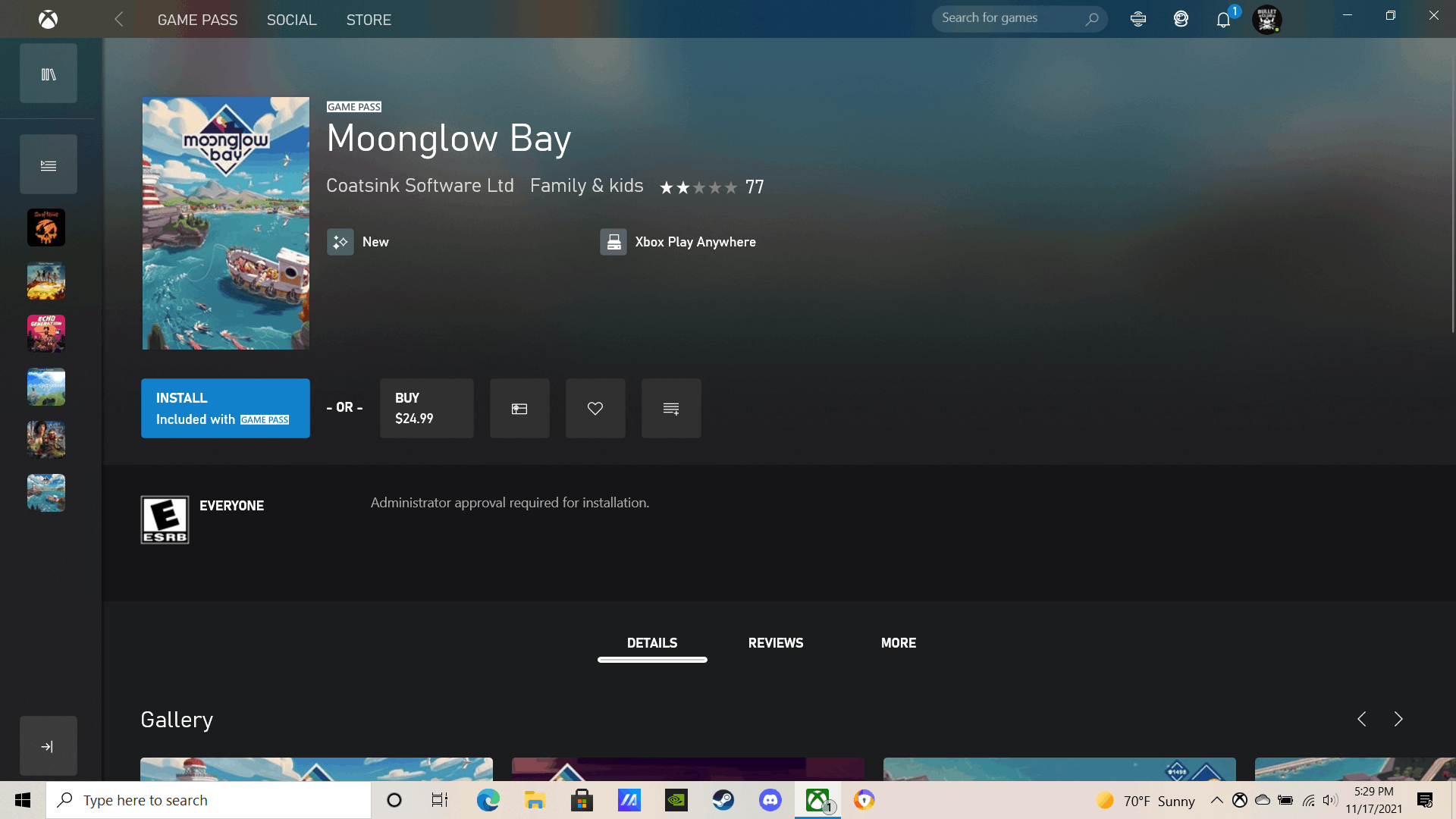Select the DETAILS tab
1456x819 pixels.
click(652, 643)
